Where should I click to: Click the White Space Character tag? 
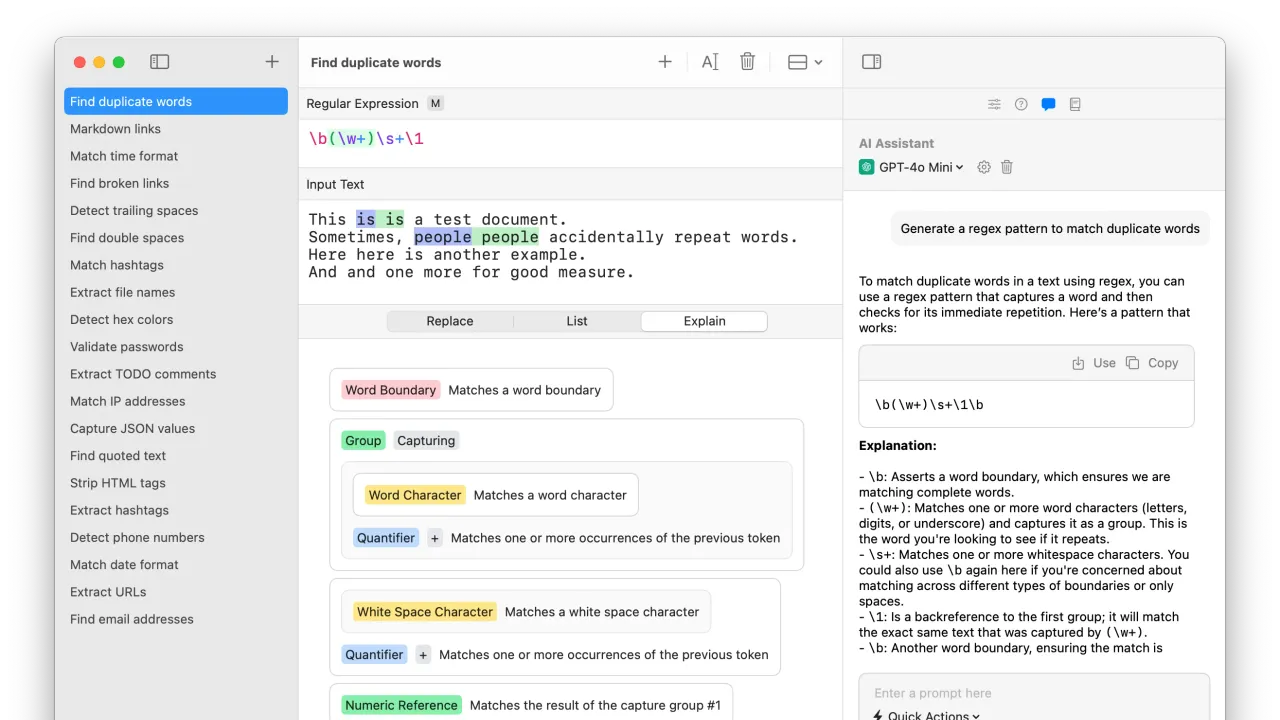pyautogui.click(x=425, y=612)
